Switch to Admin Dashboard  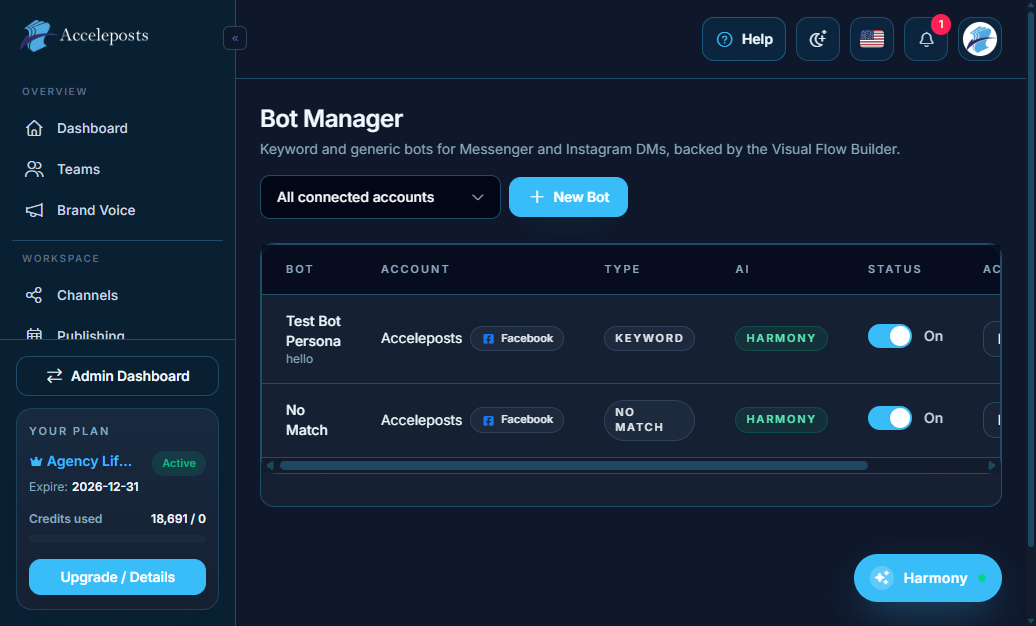[118, 376]
